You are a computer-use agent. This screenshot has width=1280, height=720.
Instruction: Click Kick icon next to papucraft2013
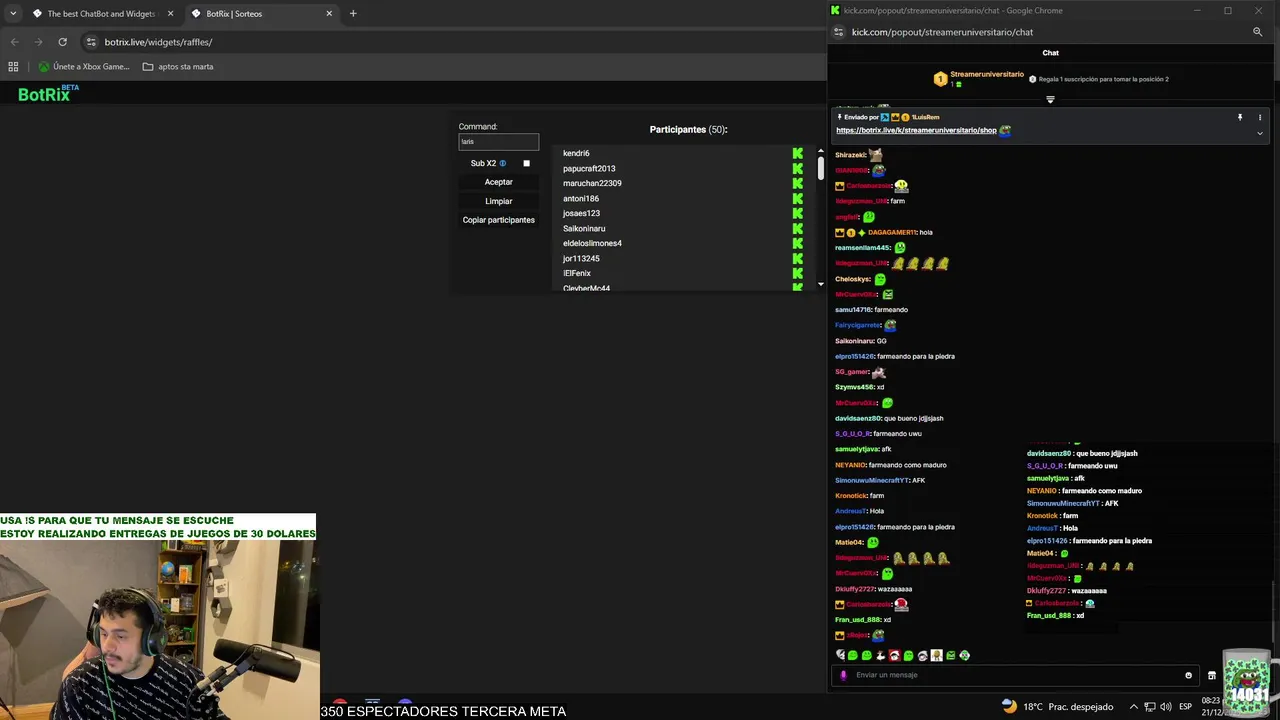pyautogui.click(x=797, y=169)
